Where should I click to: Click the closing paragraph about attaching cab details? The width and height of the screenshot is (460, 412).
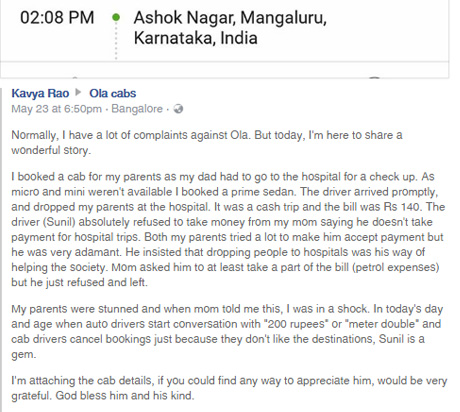click(x=229, y=388)
